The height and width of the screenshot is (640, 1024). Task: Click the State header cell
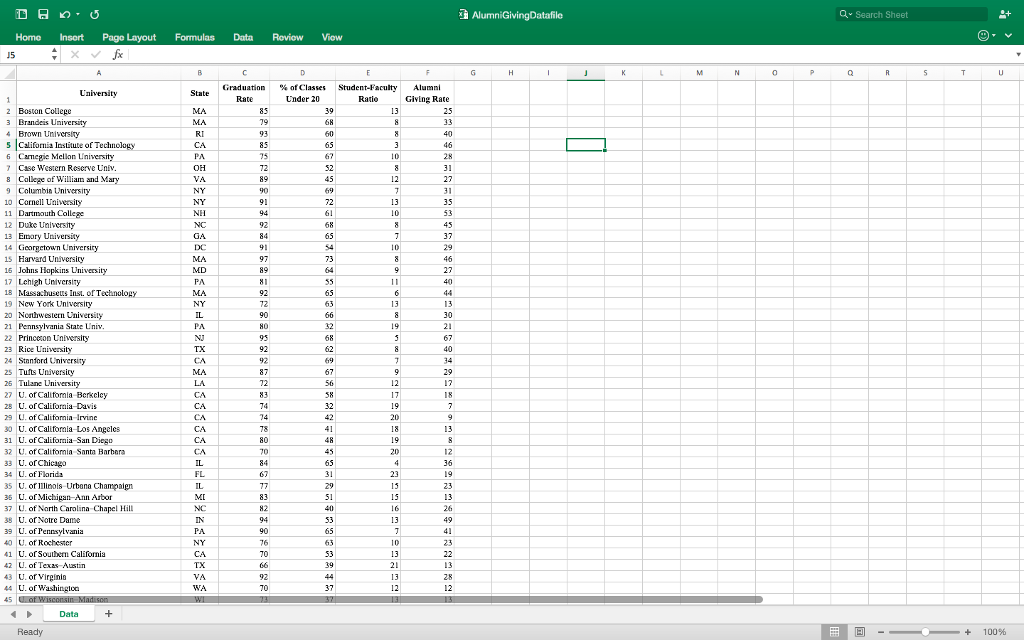[200, 93]
